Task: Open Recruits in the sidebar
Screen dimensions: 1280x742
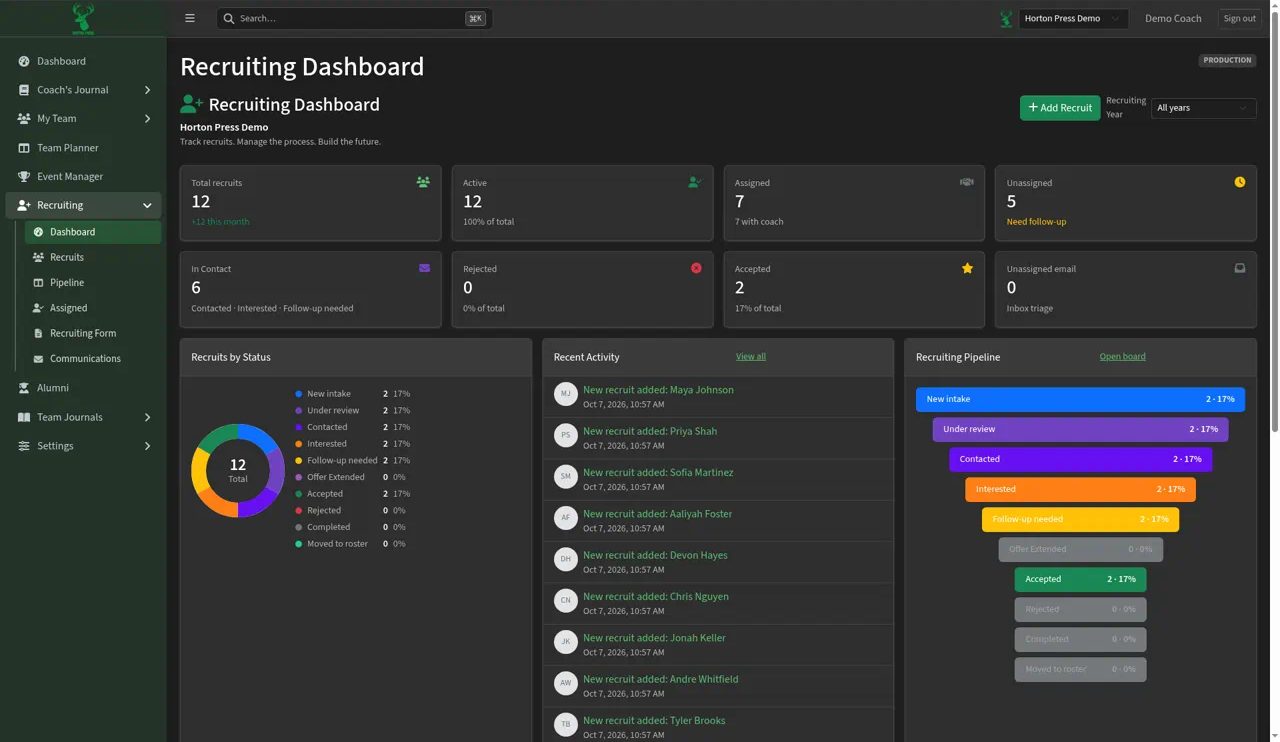Action: tap(92, 257)
